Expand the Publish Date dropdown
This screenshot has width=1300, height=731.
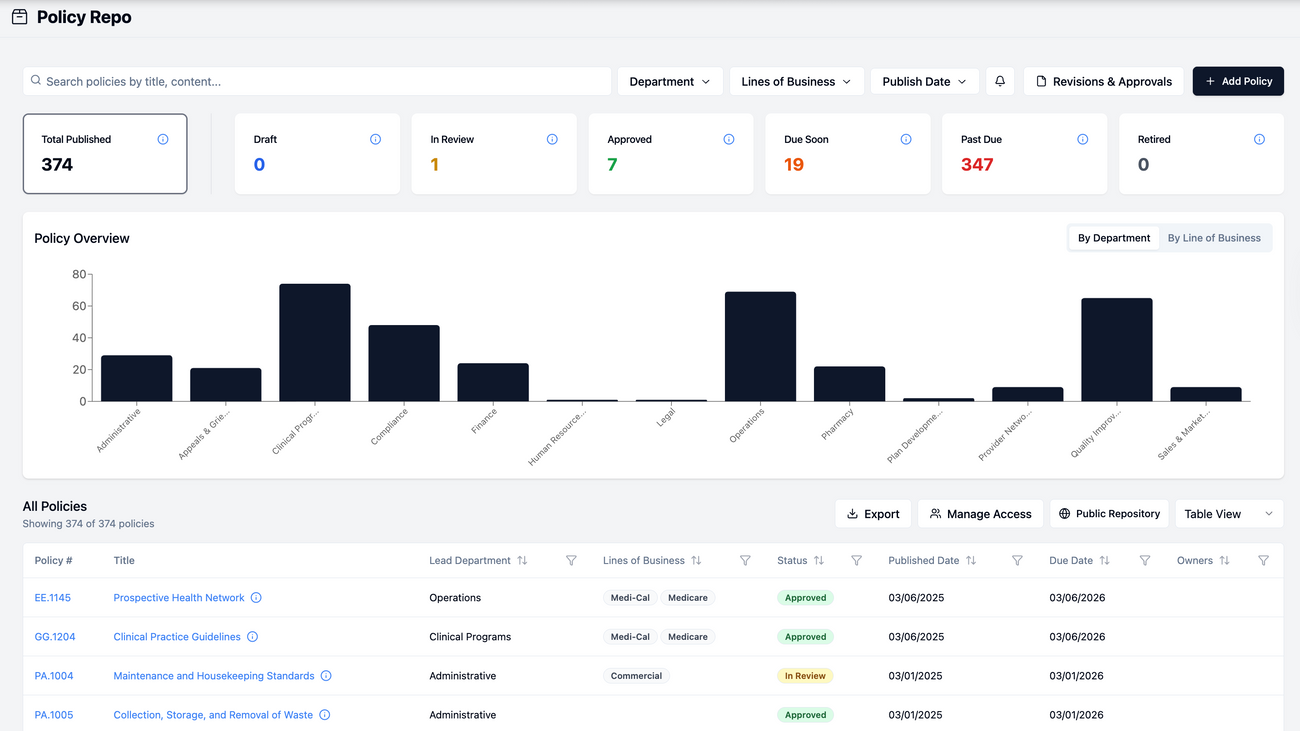click(924, 81)
